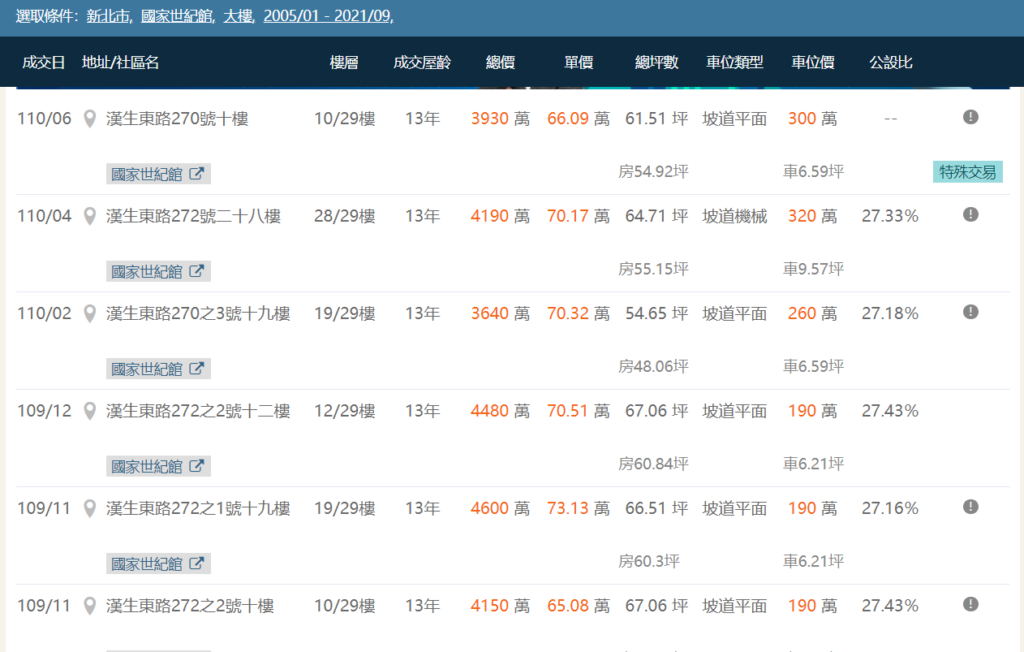Viewport: 1024px width, 652px height.
Task: Select address 漢生東路272之2號十二樓
Action: point(198,411)
